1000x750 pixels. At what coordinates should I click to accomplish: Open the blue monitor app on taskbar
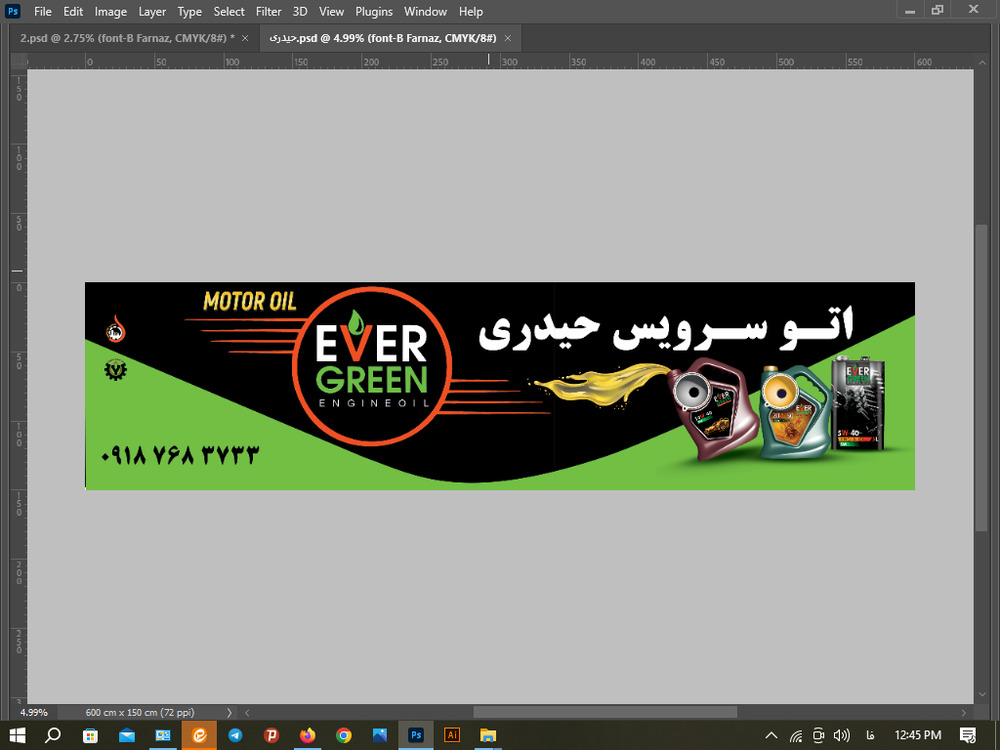tap(163, 735)
